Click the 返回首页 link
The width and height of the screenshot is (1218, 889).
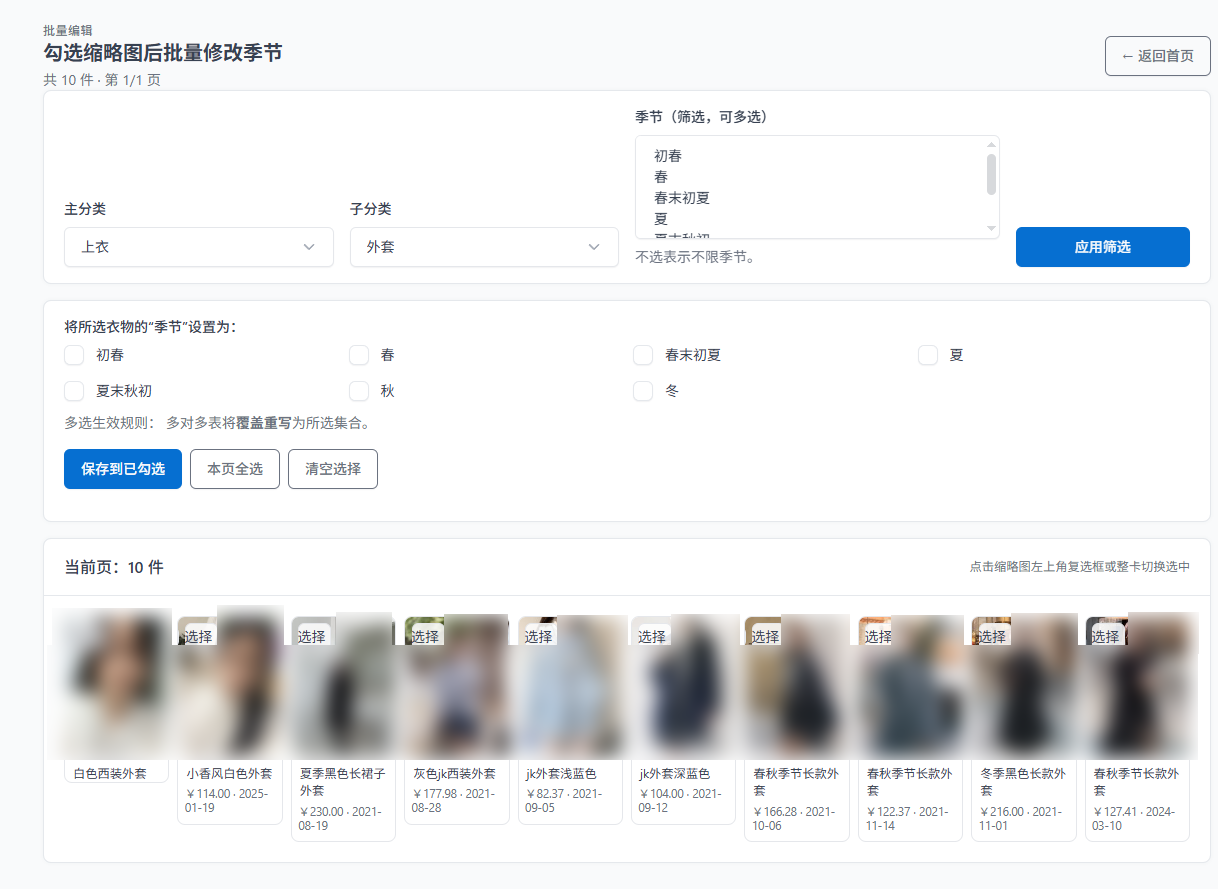(x=1157, y=55)
